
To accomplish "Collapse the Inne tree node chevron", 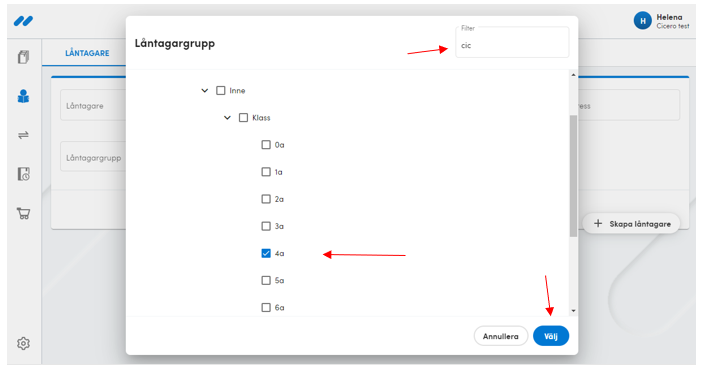I will click(205, 91).
